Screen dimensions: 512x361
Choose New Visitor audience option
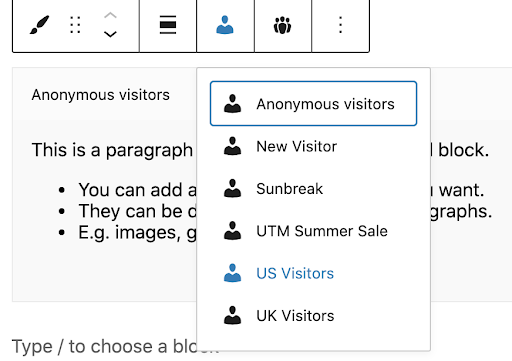pos(313,146)
